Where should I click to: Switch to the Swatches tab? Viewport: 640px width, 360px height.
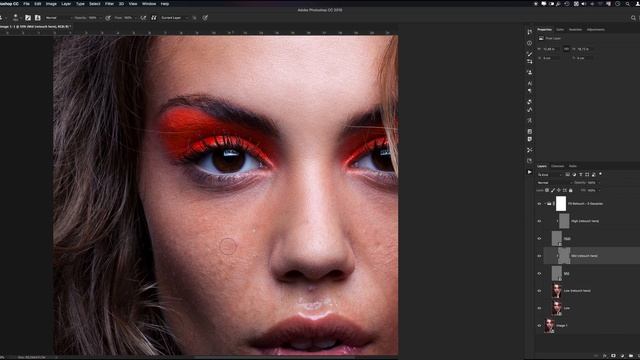[575, 29]
